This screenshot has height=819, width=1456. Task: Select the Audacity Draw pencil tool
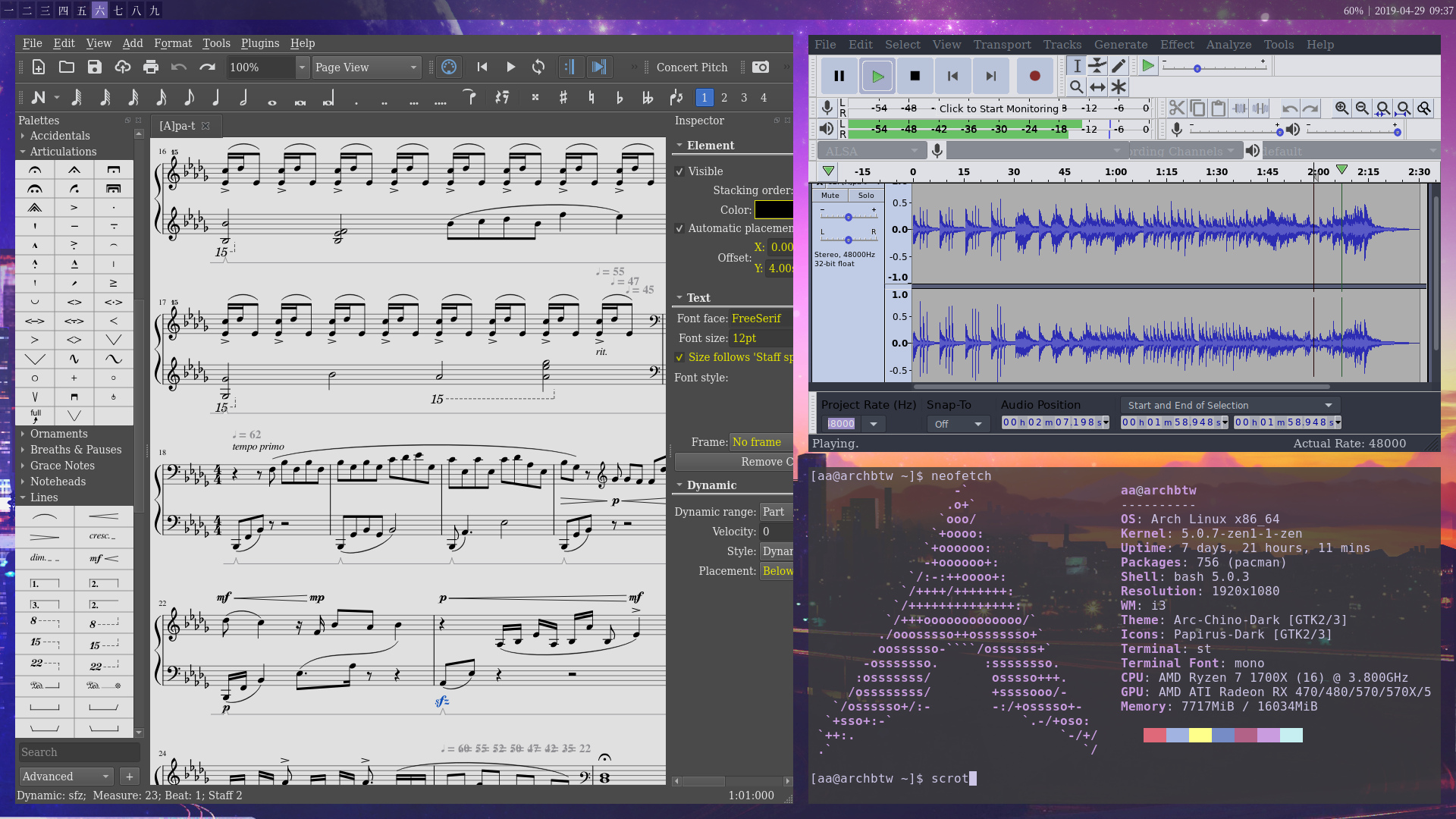point(1119,66)
